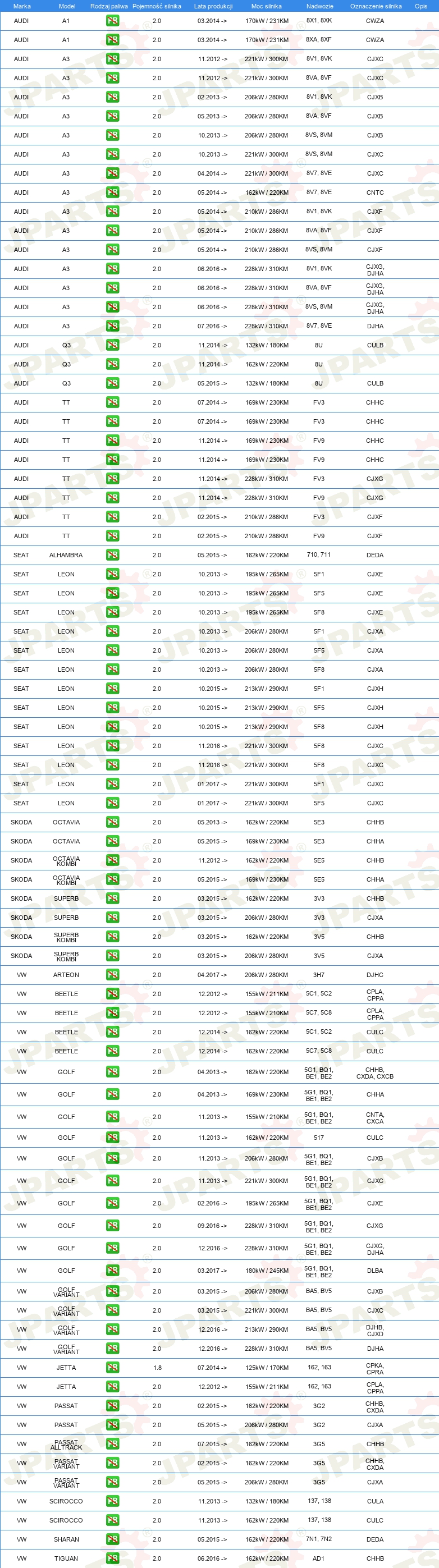Click fuel icon in SUPERB 3V3 CJXA row

click(x=113, y=918)
